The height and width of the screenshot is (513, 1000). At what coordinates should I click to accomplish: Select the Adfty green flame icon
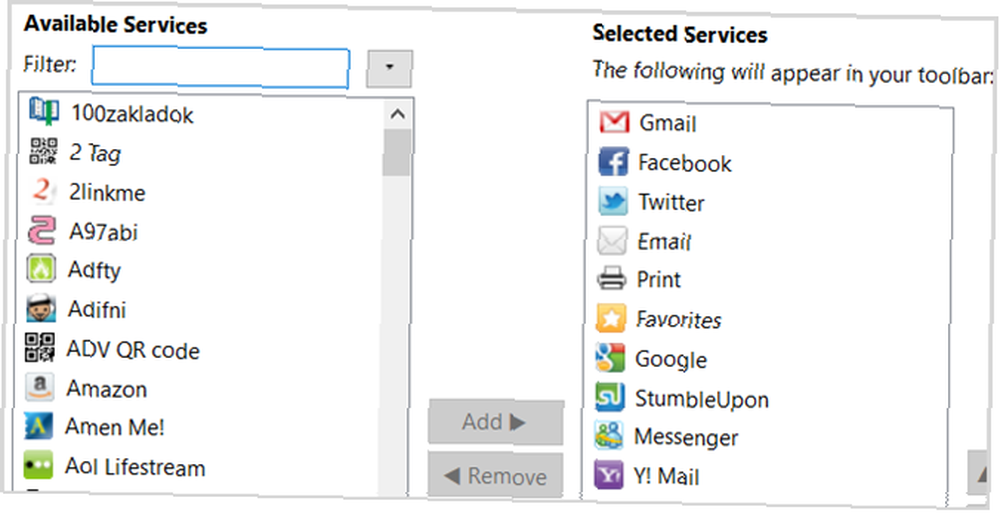pyautogui.click(x=41, y=269)
